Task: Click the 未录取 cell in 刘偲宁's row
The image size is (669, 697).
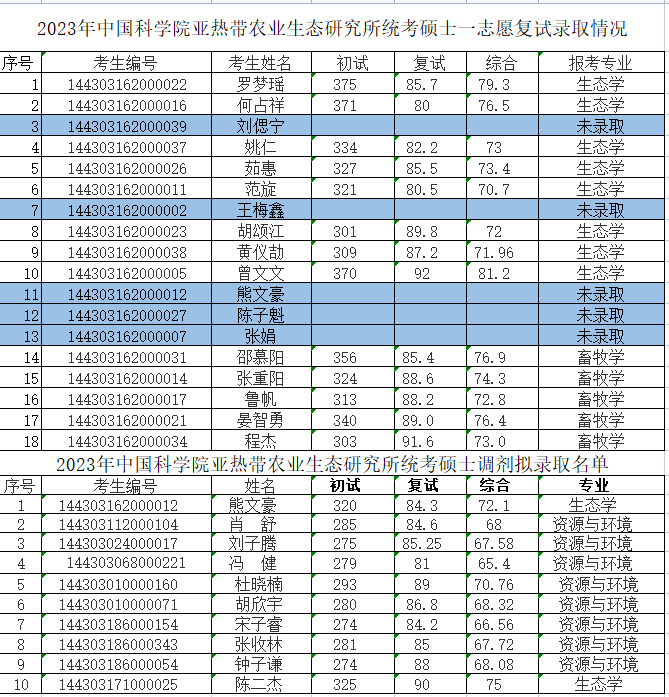Action: pos(600,126)
